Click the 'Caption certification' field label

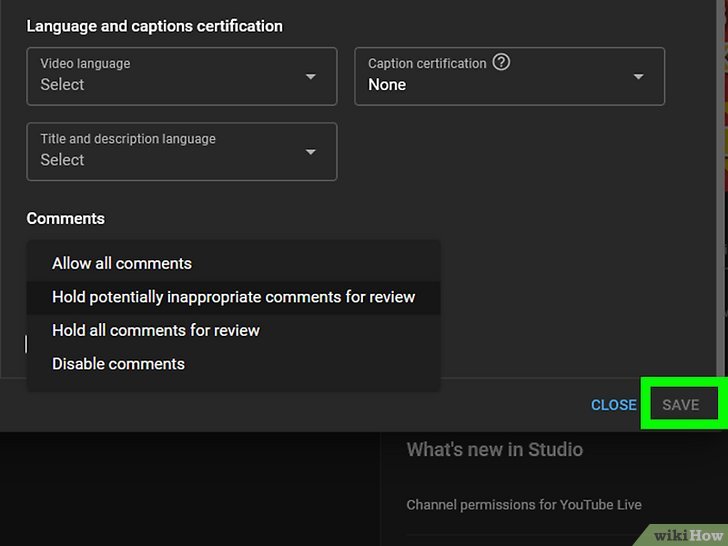click(x=427, y=63)
